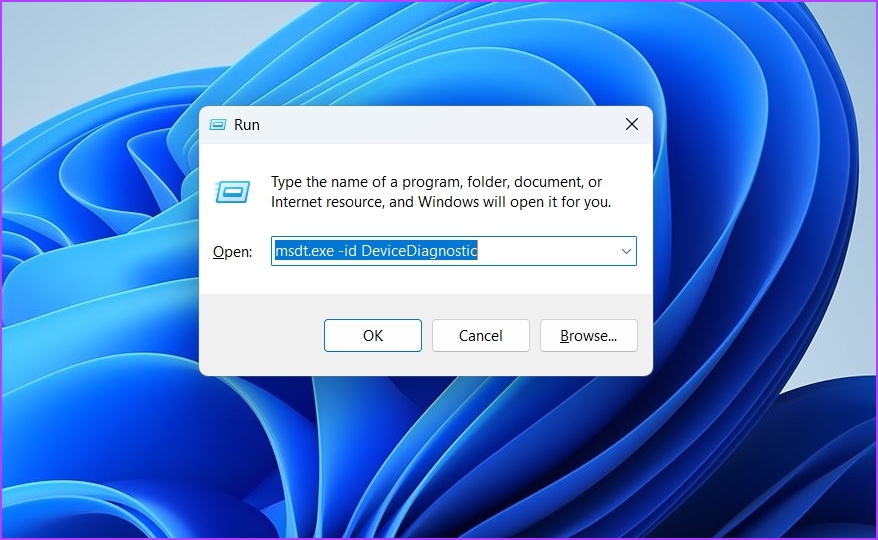This screenshot has width=878, height=540.
Task: Expand the Open command history dropdown arrow
Action: coord(626,251)
